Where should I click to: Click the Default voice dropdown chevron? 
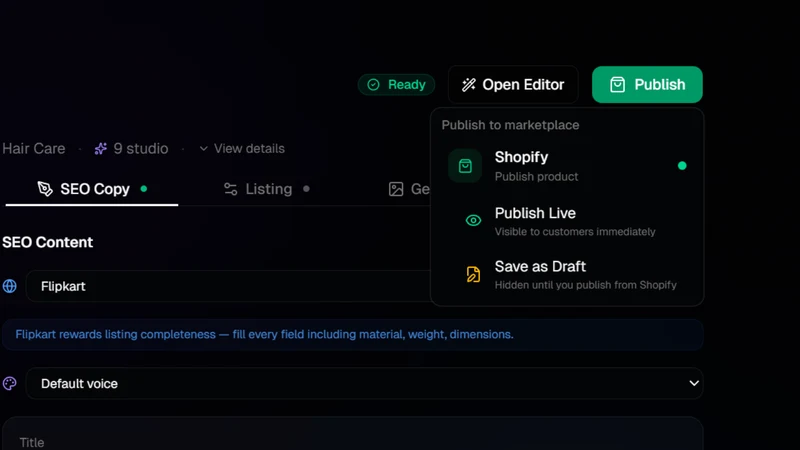(x=694, y=383)
